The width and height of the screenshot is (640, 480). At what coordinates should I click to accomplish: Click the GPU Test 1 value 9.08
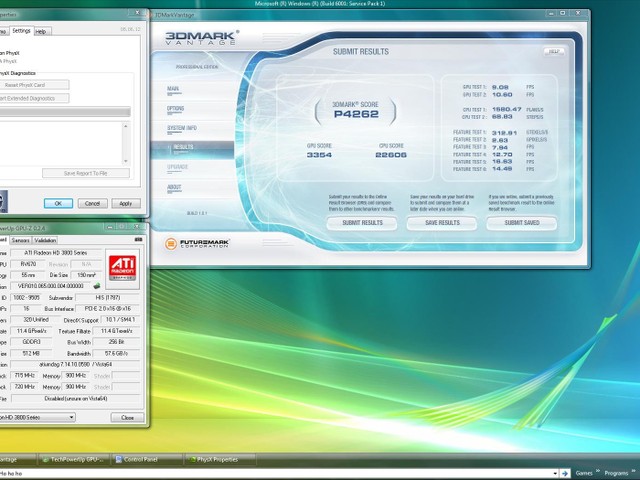click(500, 87)
